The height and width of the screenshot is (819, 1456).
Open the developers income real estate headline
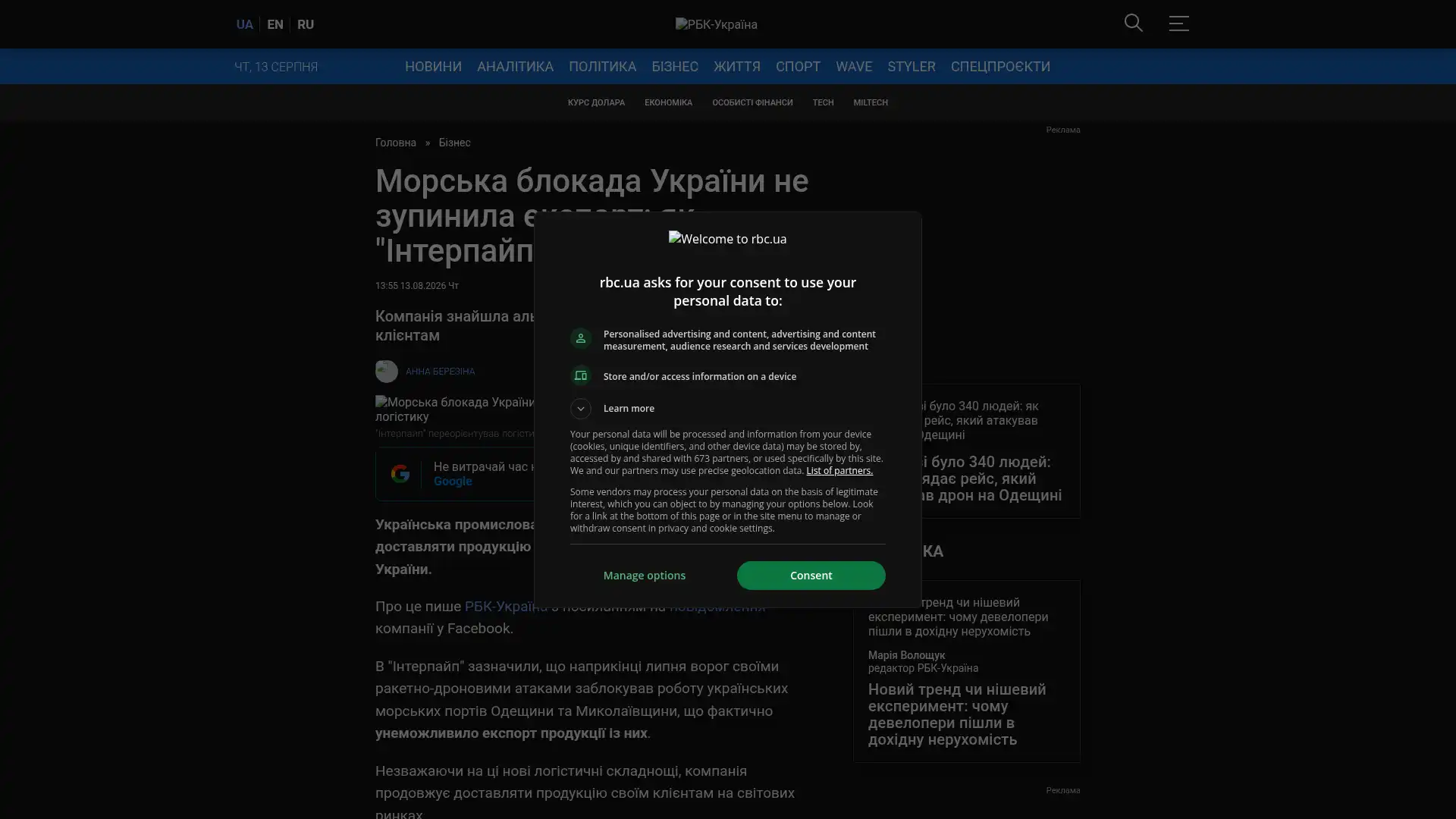click(x=957, y=714)
